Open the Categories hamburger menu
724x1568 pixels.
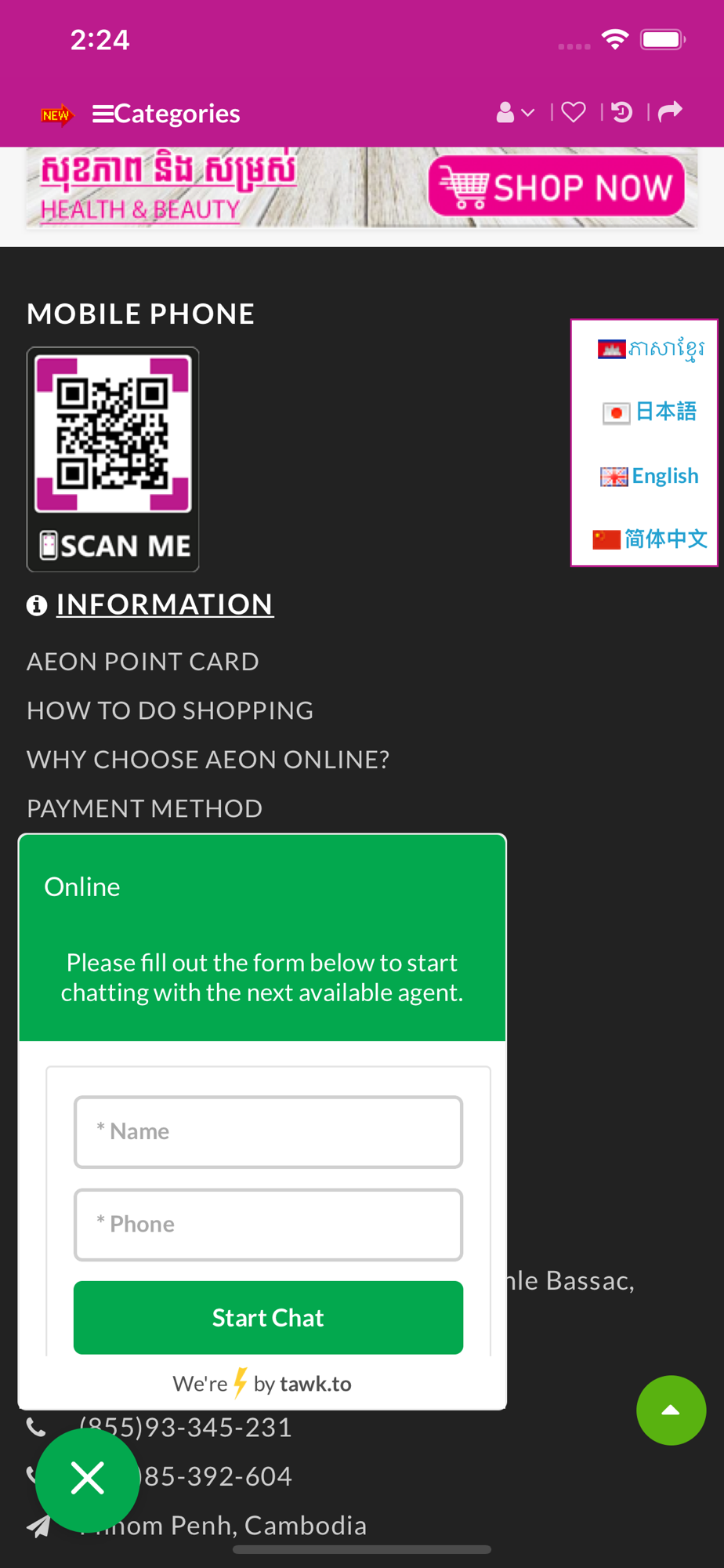pyautogui.click(x=166, y=114)
